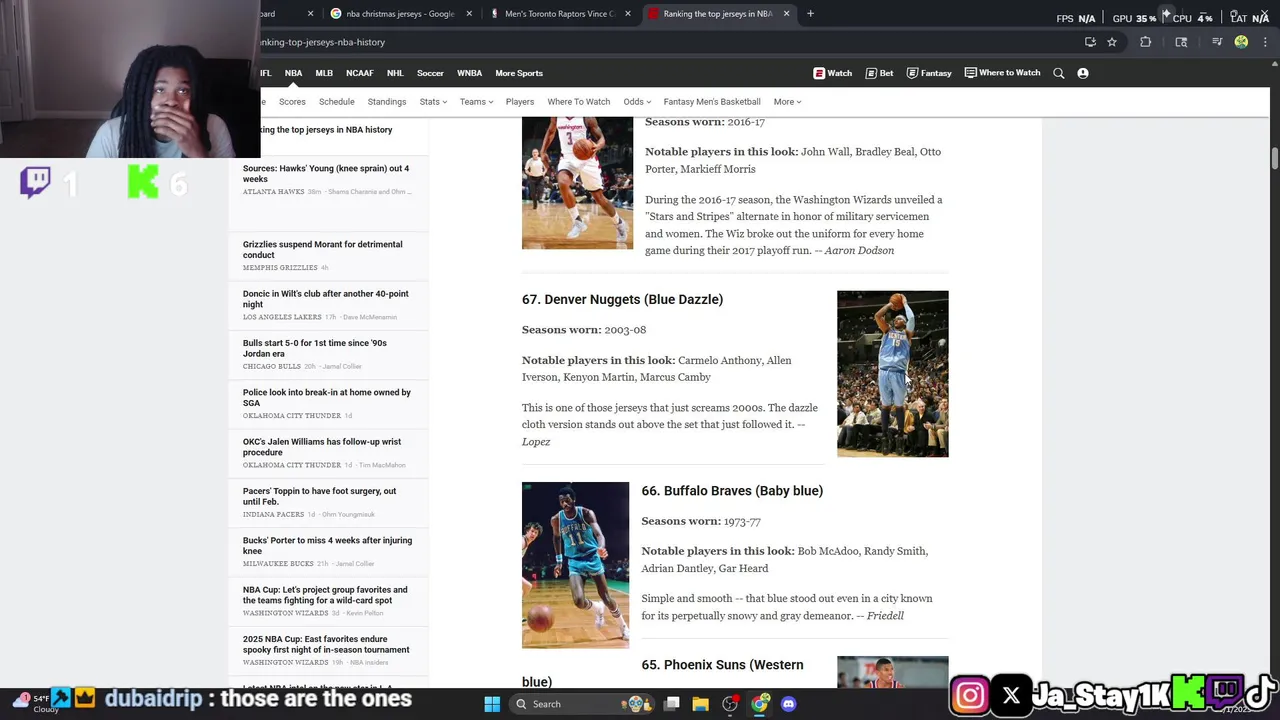Open Doncic in Wilt's club headline
This screenshot has width=1280, height=720.
325,299
